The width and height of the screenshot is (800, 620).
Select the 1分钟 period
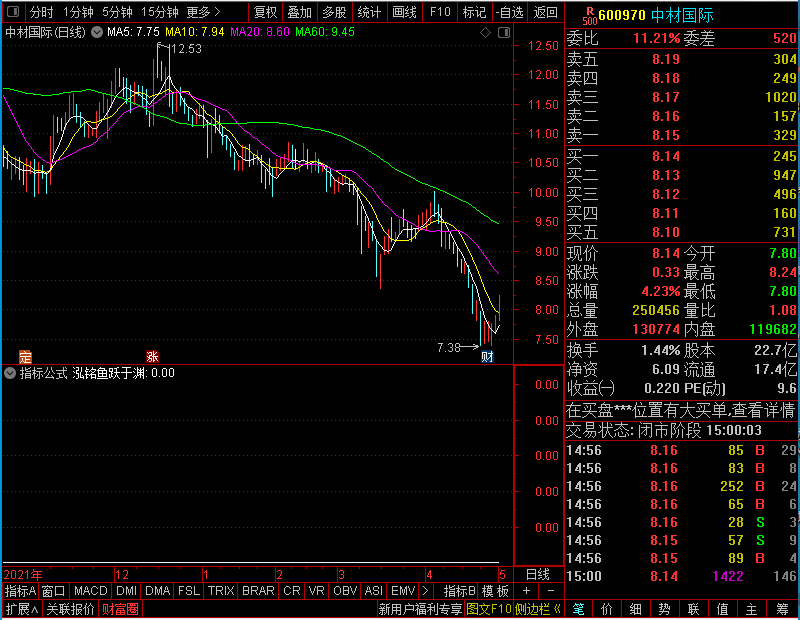click(x=78, y=12)
